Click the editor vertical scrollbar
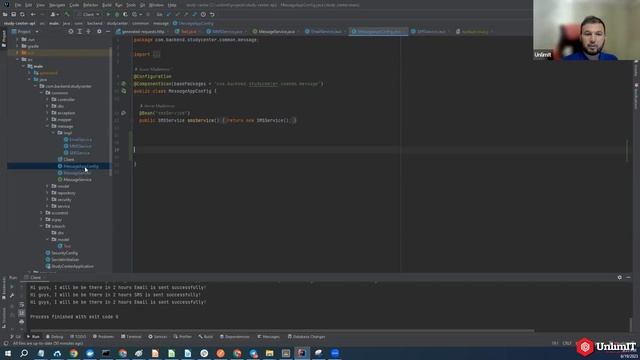This screenshot has height=360, width=640. pos(627,151)
